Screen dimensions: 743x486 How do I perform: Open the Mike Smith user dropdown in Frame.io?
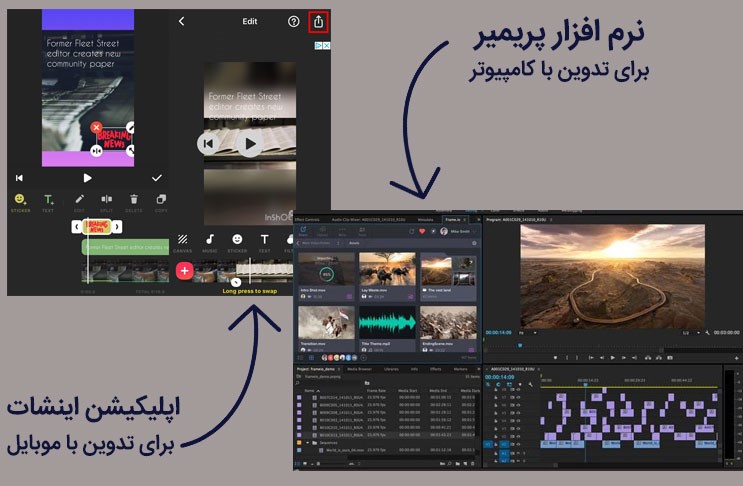coord(458,231)
